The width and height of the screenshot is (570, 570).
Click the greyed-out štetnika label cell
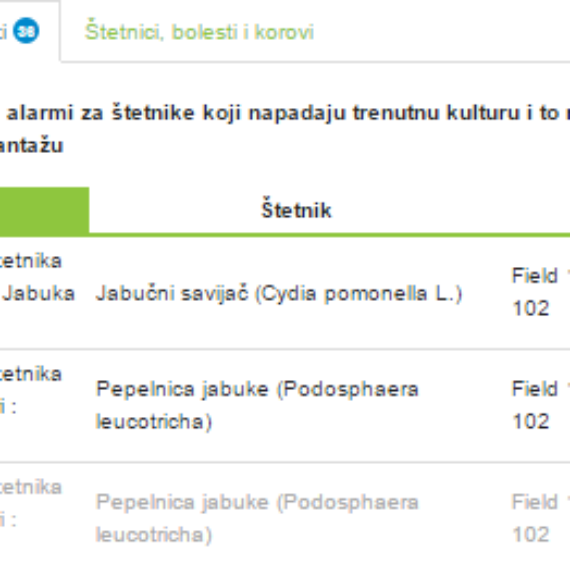pos(31,487)
